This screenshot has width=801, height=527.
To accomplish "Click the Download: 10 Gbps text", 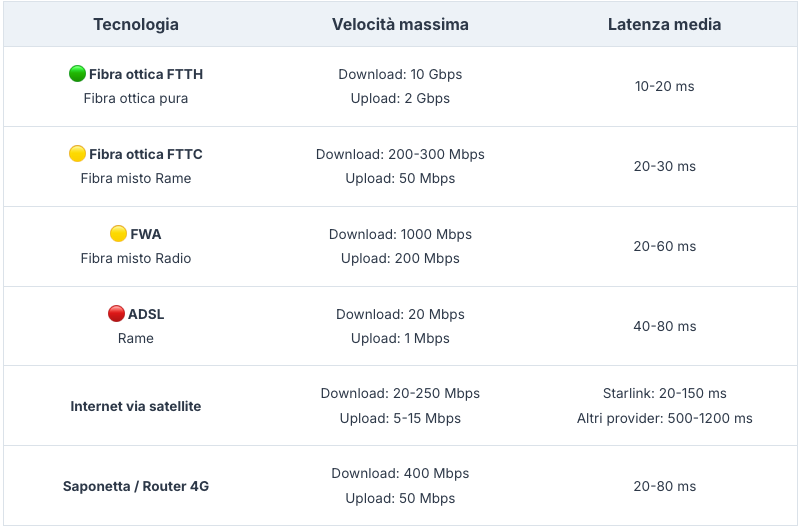I will 400,74.
